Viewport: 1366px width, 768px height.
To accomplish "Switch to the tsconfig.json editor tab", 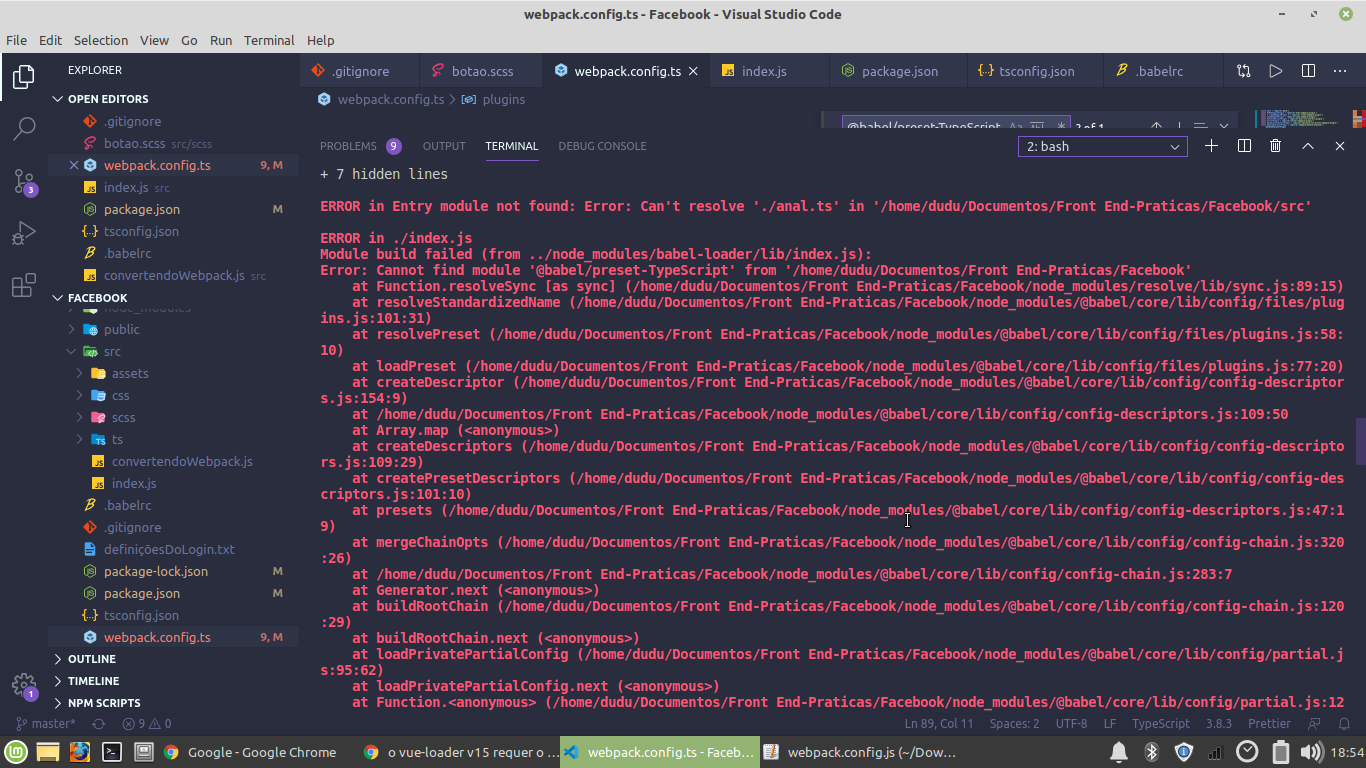I will (x=1035, y=71).
